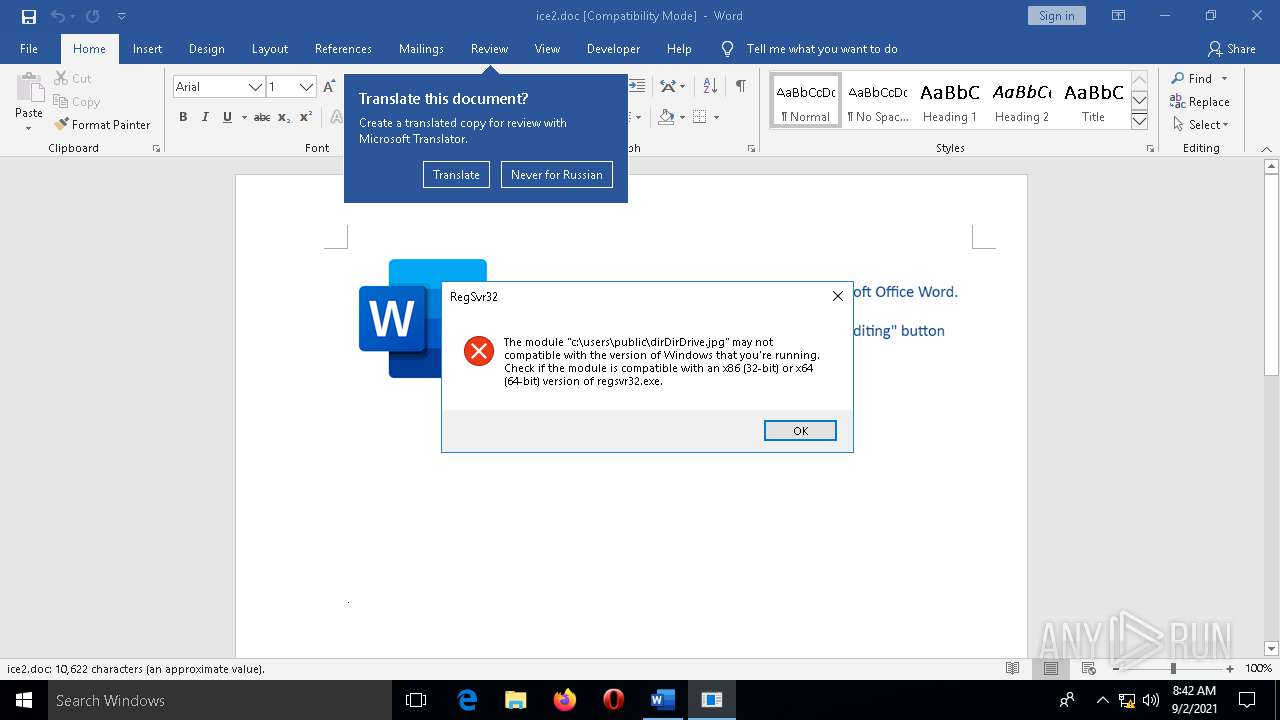Open Customize Quick Access Toolbar arrow
The image size is (1280, 720).
[121, 16]
